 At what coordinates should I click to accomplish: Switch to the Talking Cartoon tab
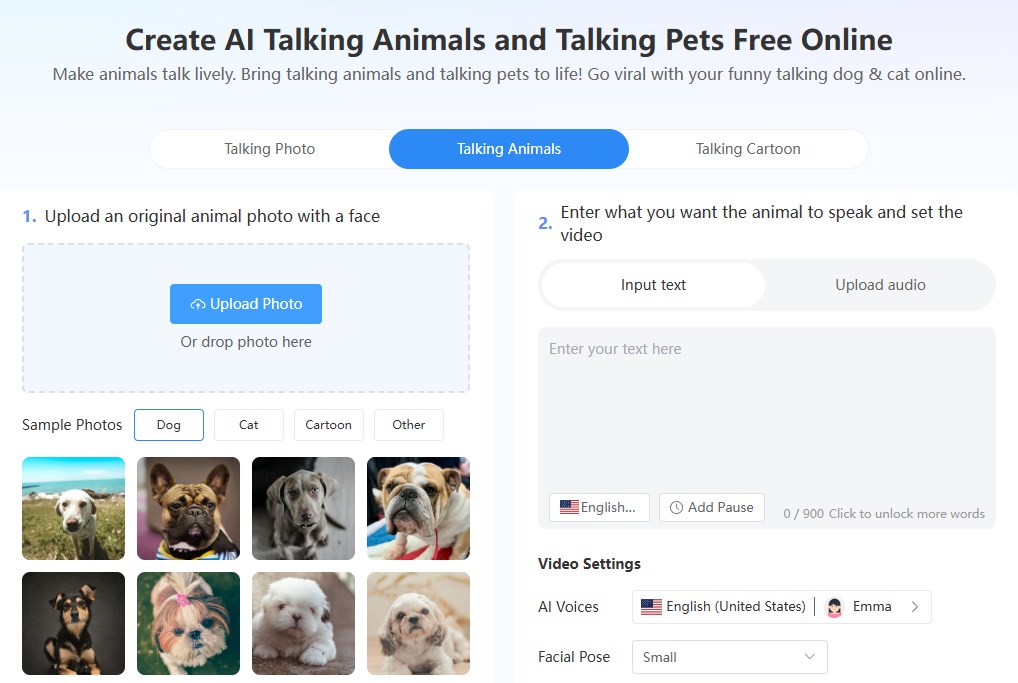(x=748, y=149)
